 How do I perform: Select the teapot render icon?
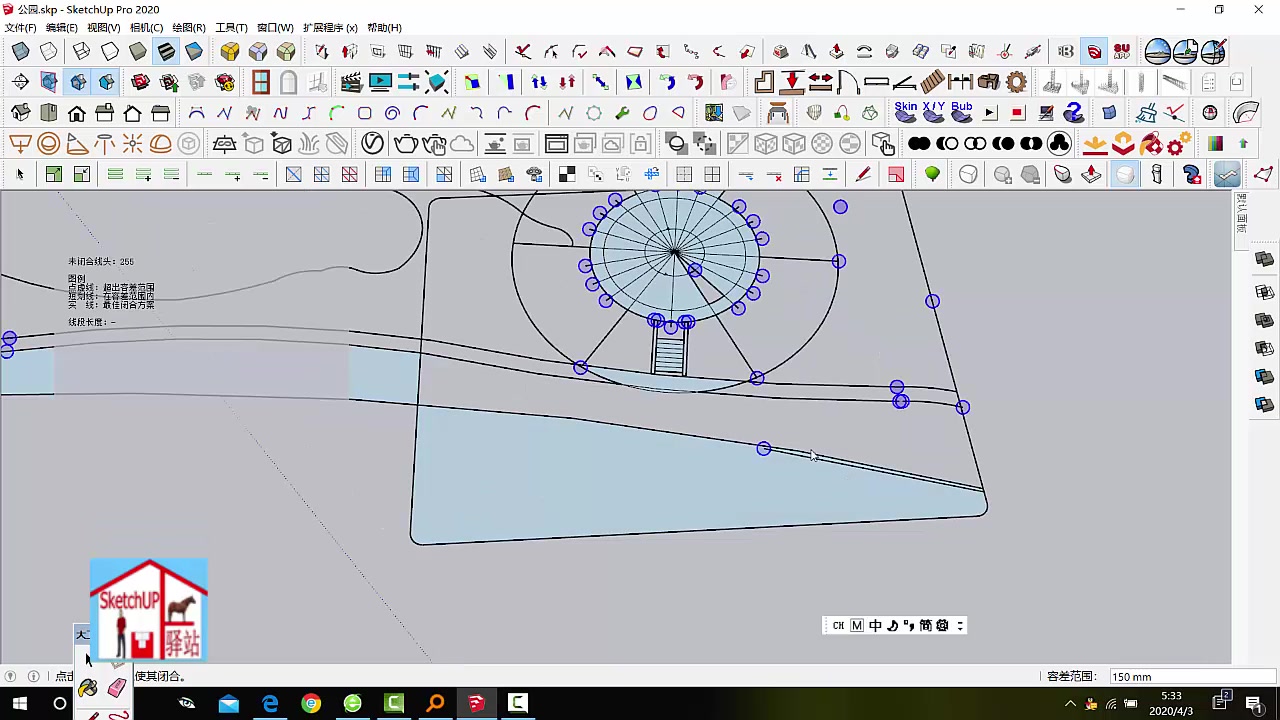coord(408,142)
